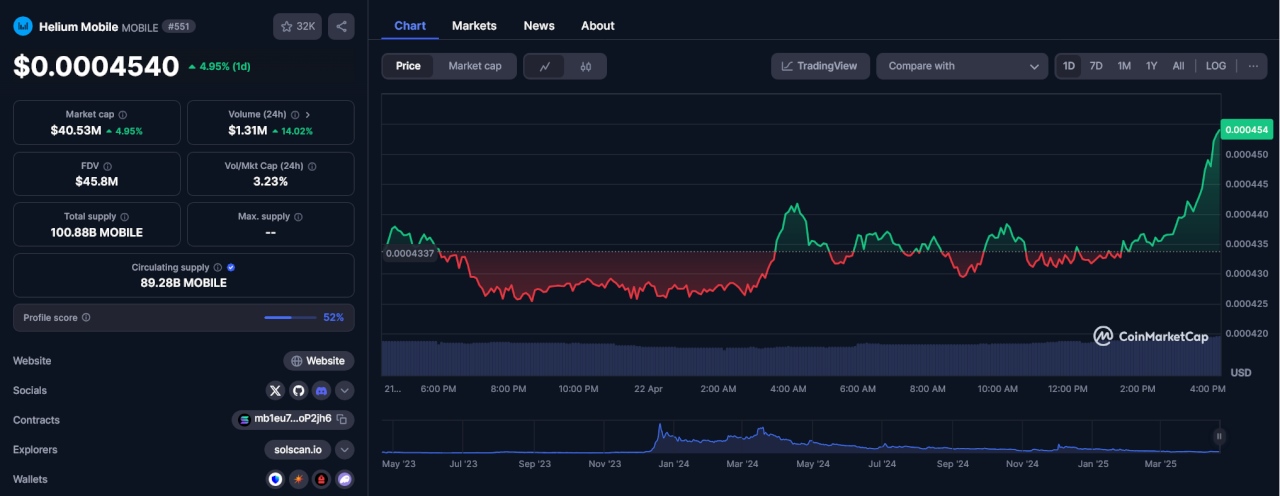This screenshot has height=496, width=1280.
Task: Select the Market cap toggle
Action: (x=475, y=66)
